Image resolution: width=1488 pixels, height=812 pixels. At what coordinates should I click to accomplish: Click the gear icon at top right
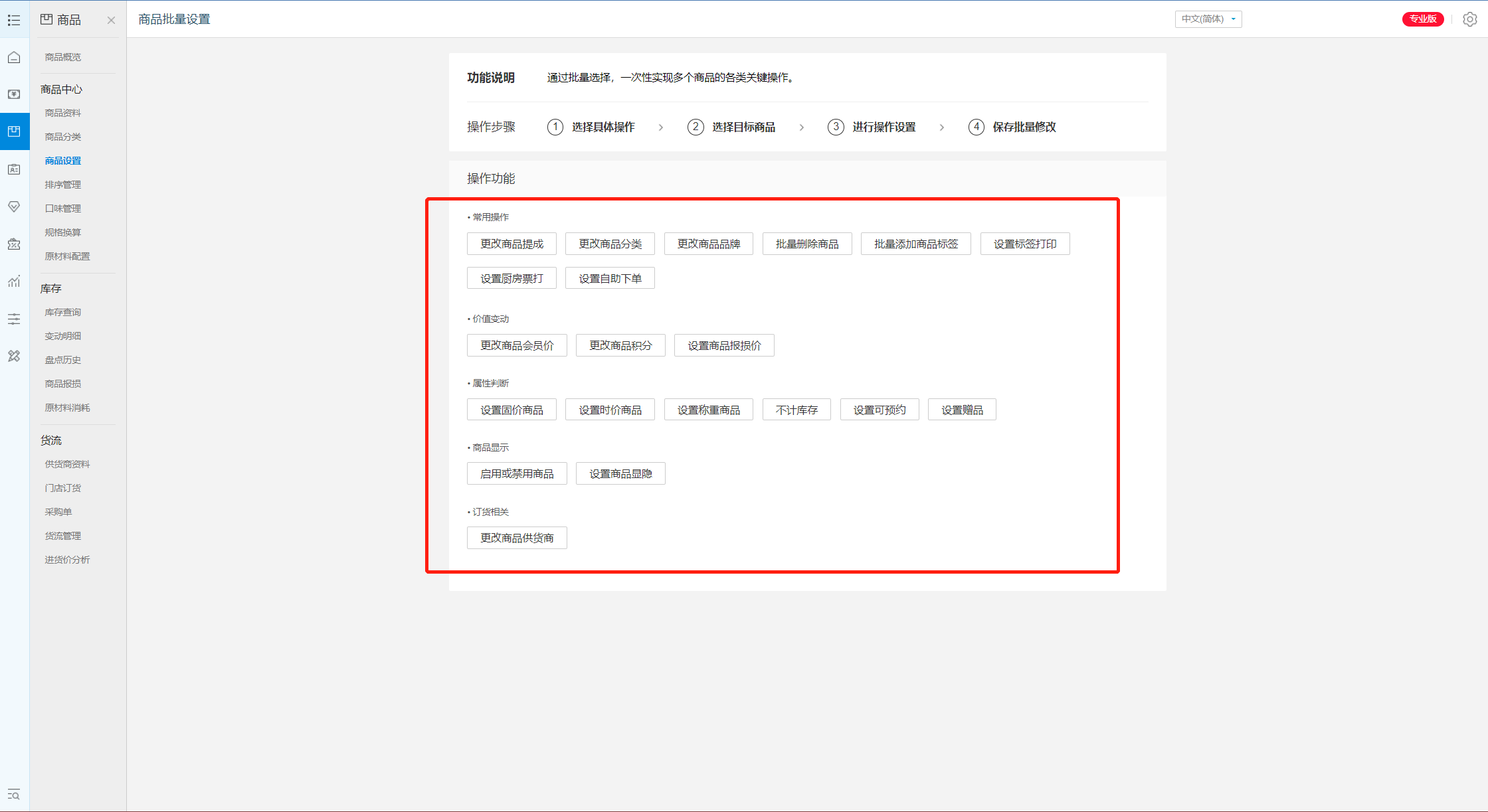click(1469, 19)
